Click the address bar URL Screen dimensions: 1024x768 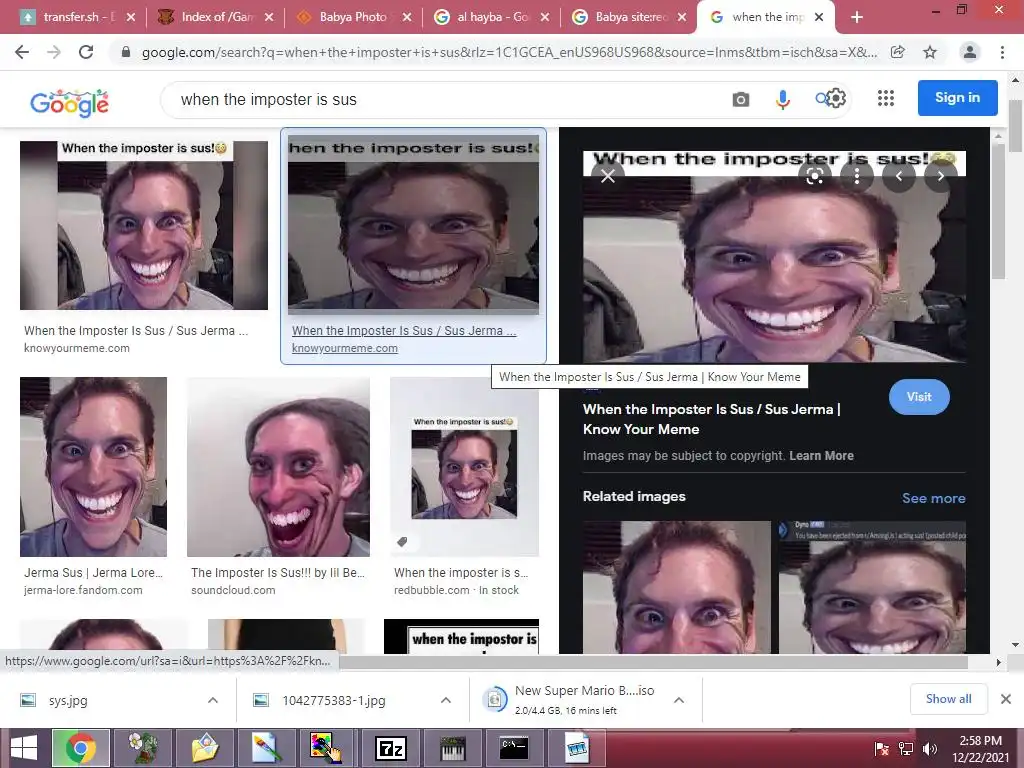point(509,52)
